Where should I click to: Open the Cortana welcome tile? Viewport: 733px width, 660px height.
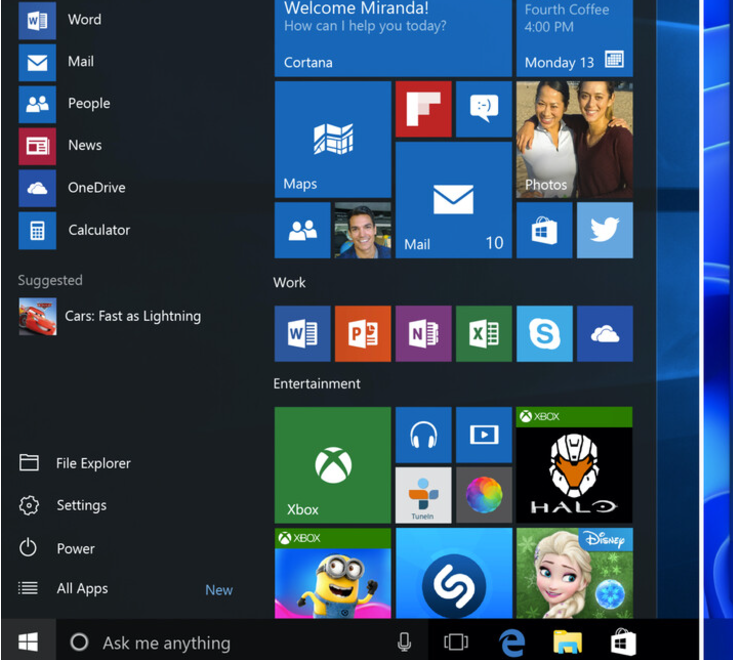[x=393, y=37]
